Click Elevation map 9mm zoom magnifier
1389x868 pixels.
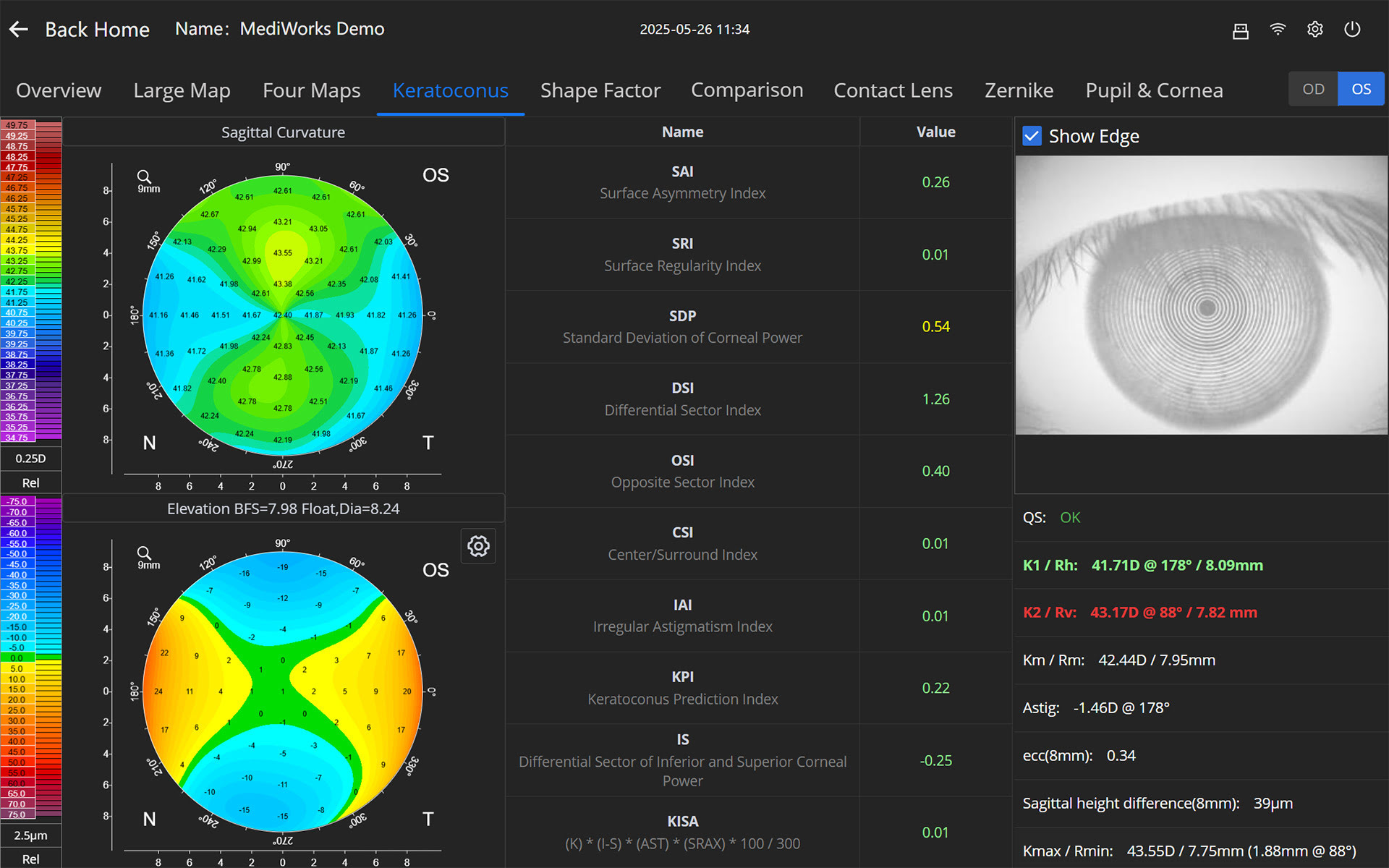(x=145, y=553)
